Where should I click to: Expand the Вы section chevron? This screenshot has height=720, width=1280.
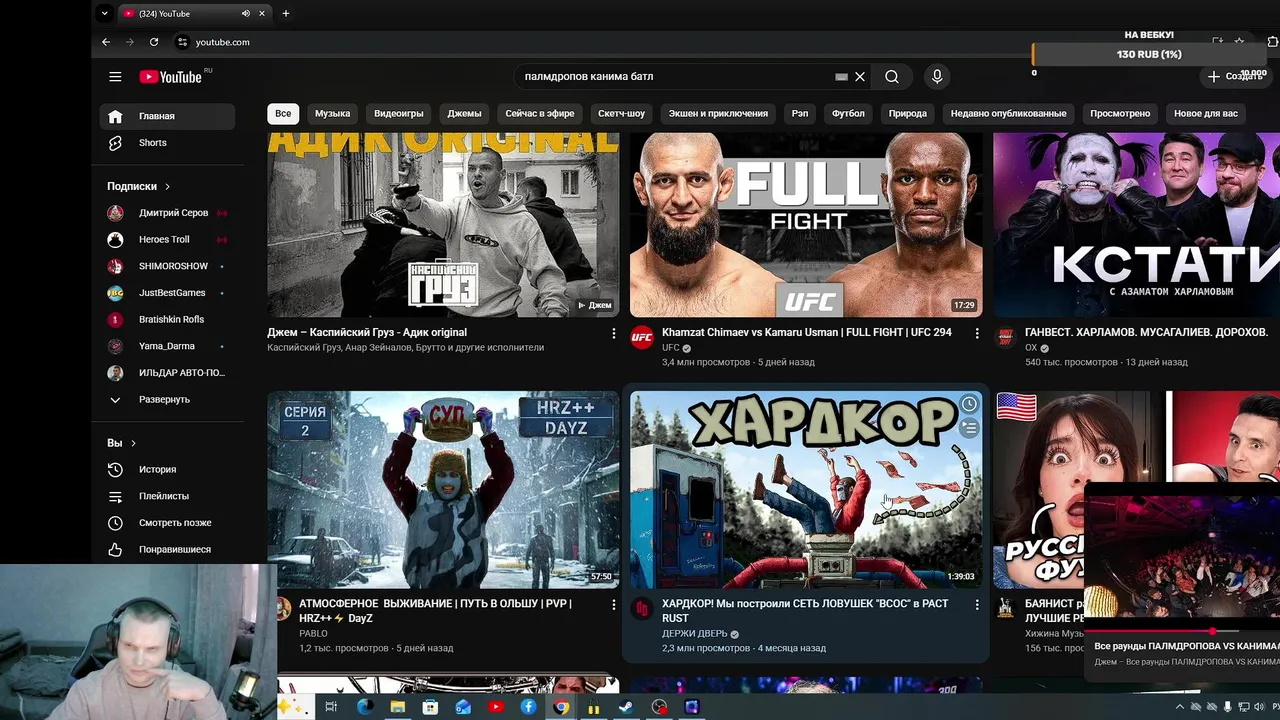[x=133, y=443]
